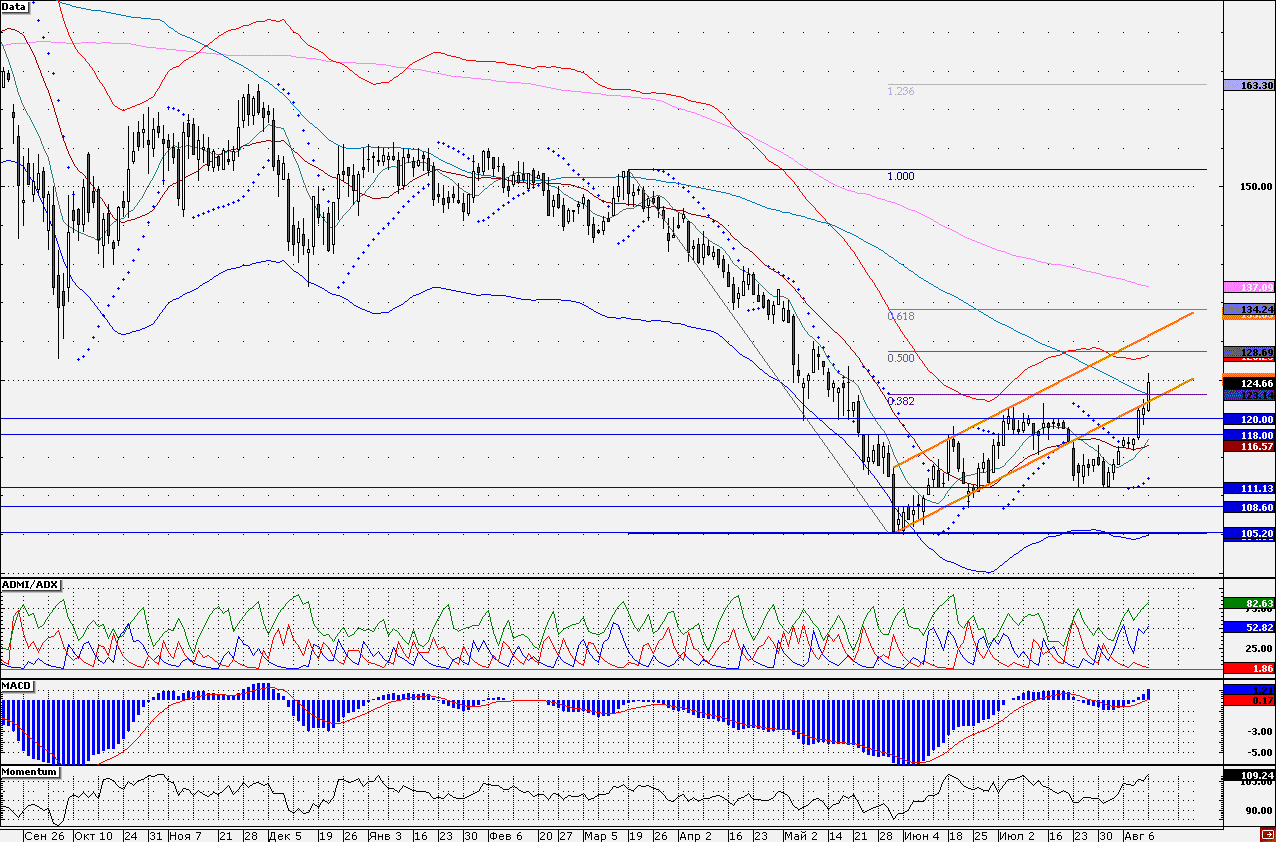Screen dimensions: 1276x842
Task: Click the blue 105.20 support level tag
Action: [x=1249, y=534]
